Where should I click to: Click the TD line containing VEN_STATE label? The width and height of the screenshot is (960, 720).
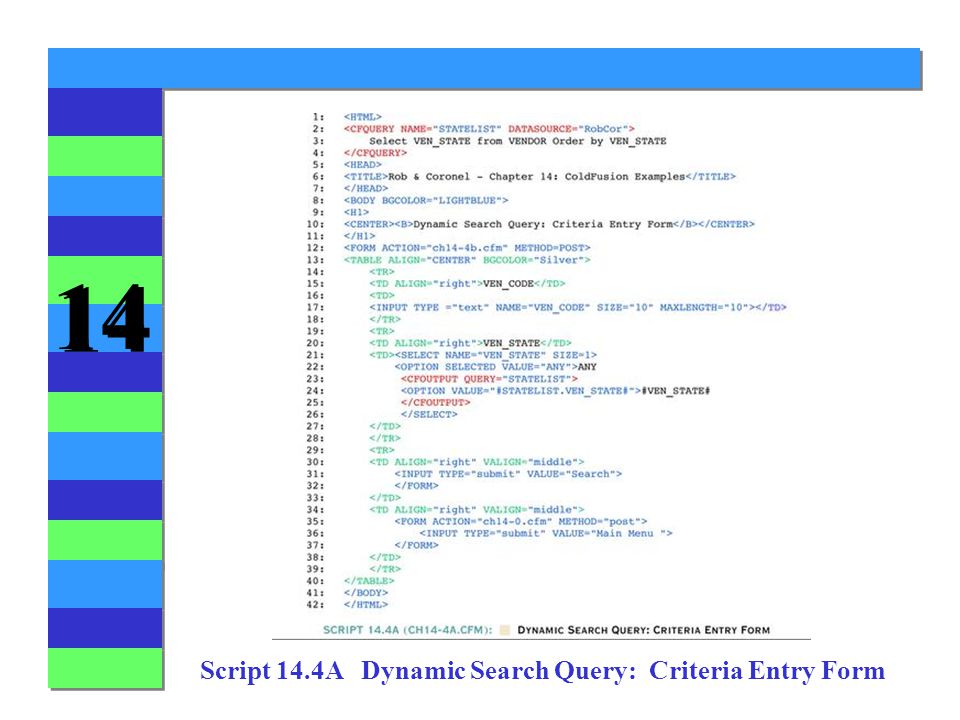point(470,343)
